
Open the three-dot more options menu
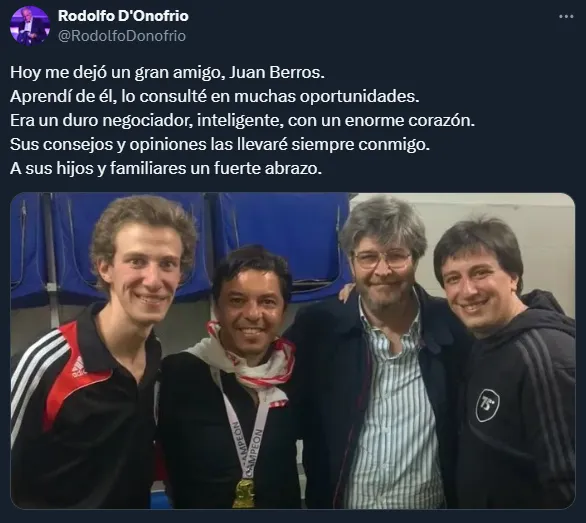566,16
